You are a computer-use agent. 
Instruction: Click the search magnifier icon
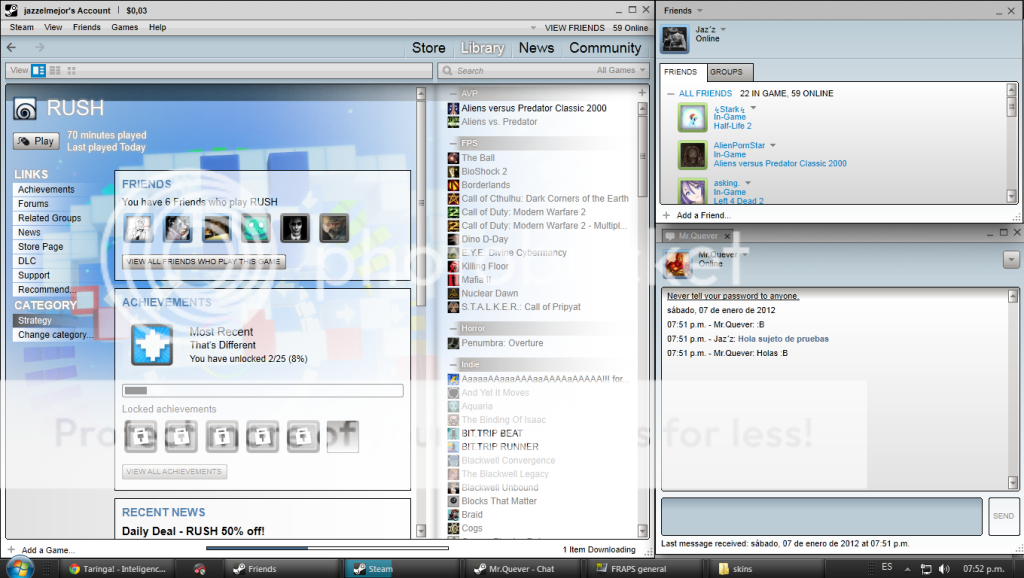(x=447, y=71)
